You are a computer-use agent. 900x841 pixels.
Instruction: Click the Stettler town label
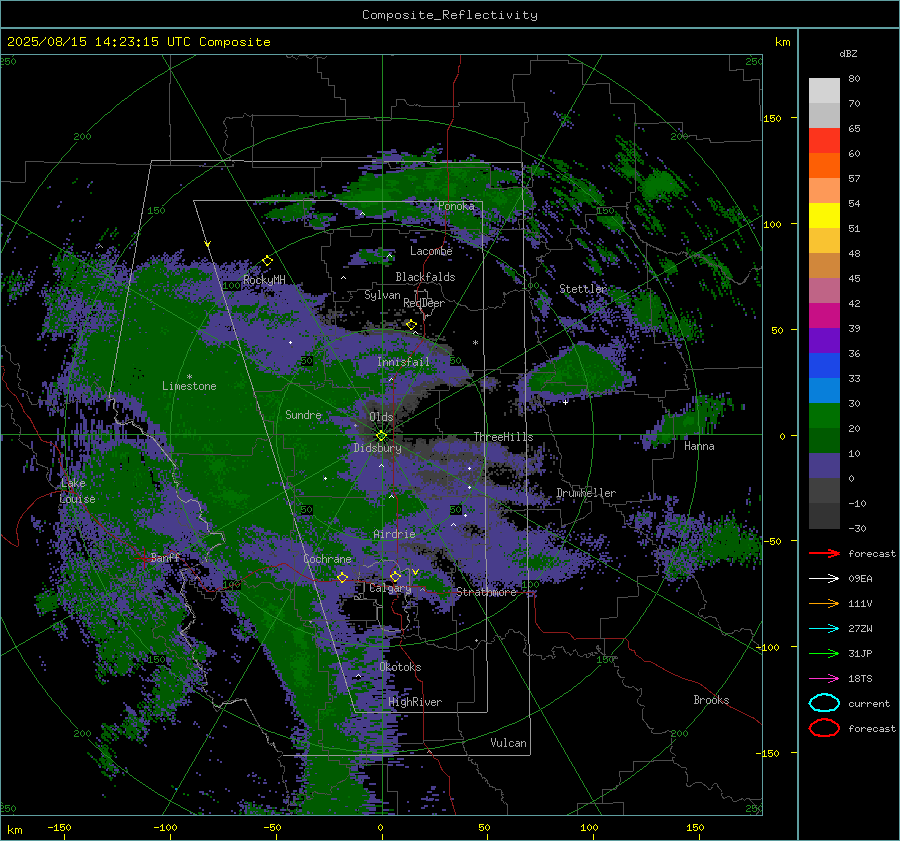pos(583,289)
